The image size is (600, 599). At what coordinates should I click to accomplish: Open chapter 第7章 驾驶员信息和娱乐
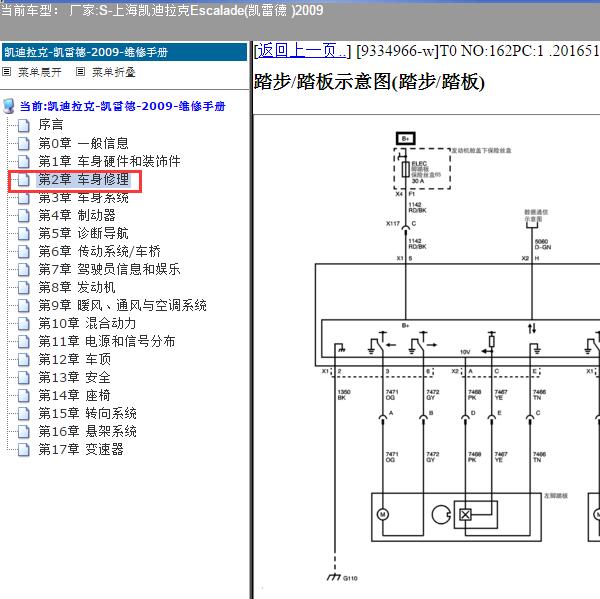[109, 269]
